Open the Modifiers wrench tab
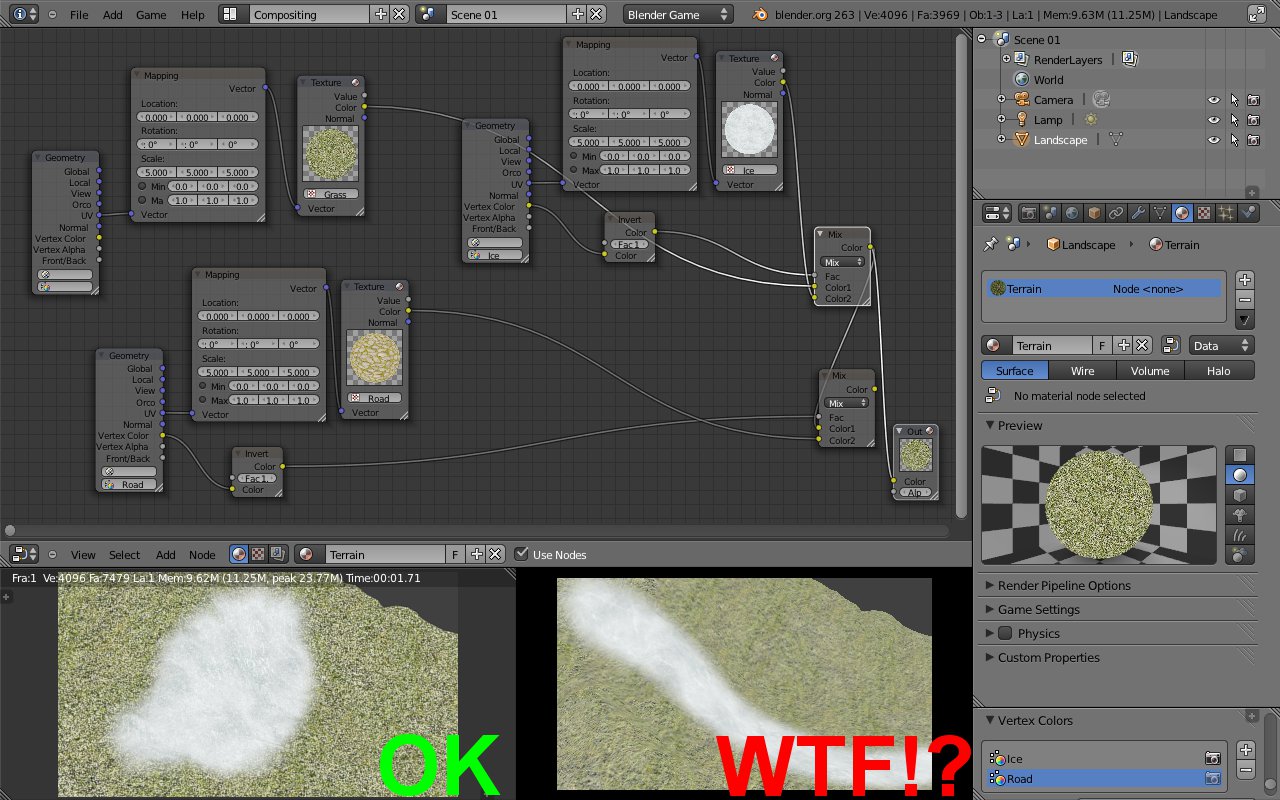 [1138, 213]
